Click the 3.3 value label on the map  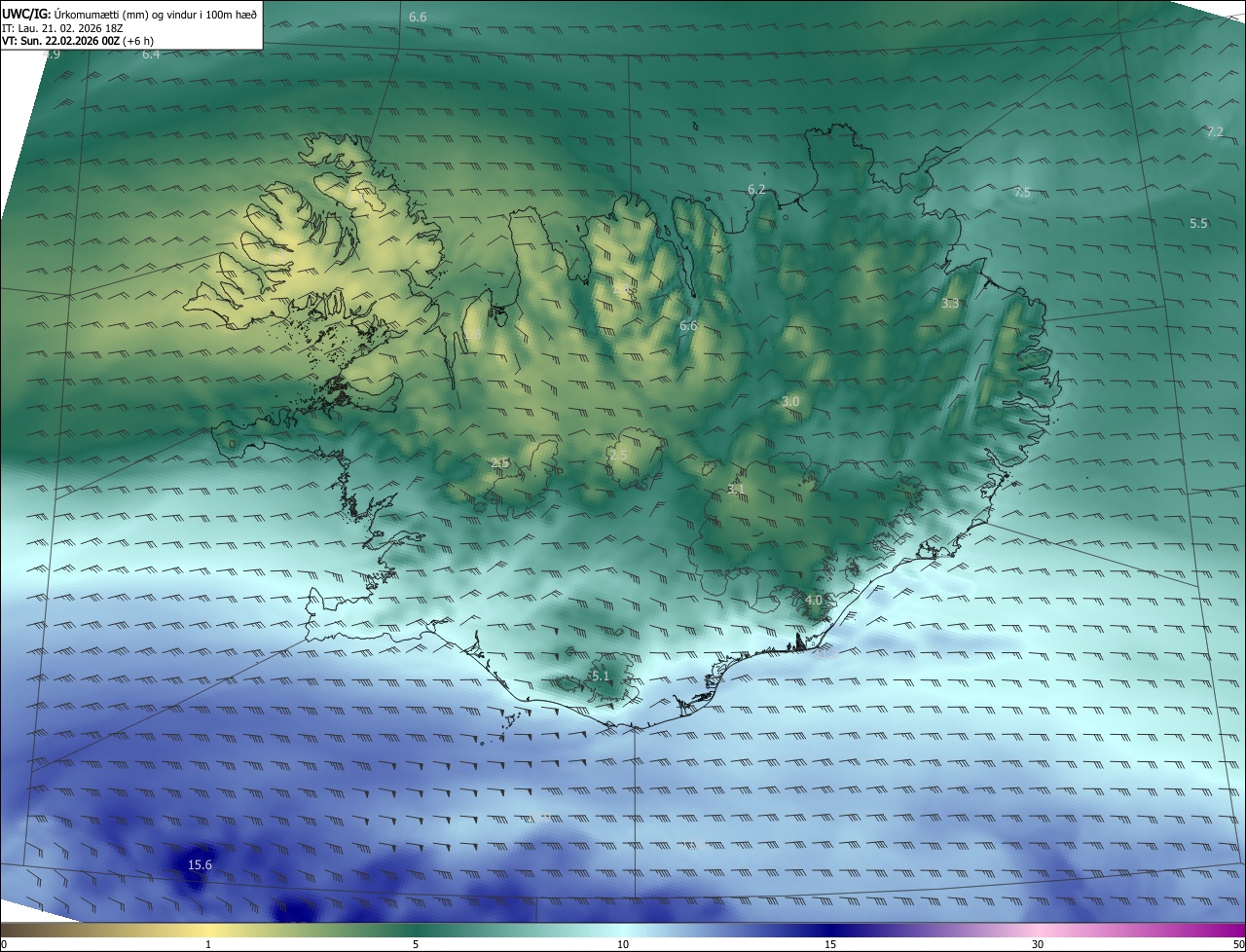(x=950, y=304)
